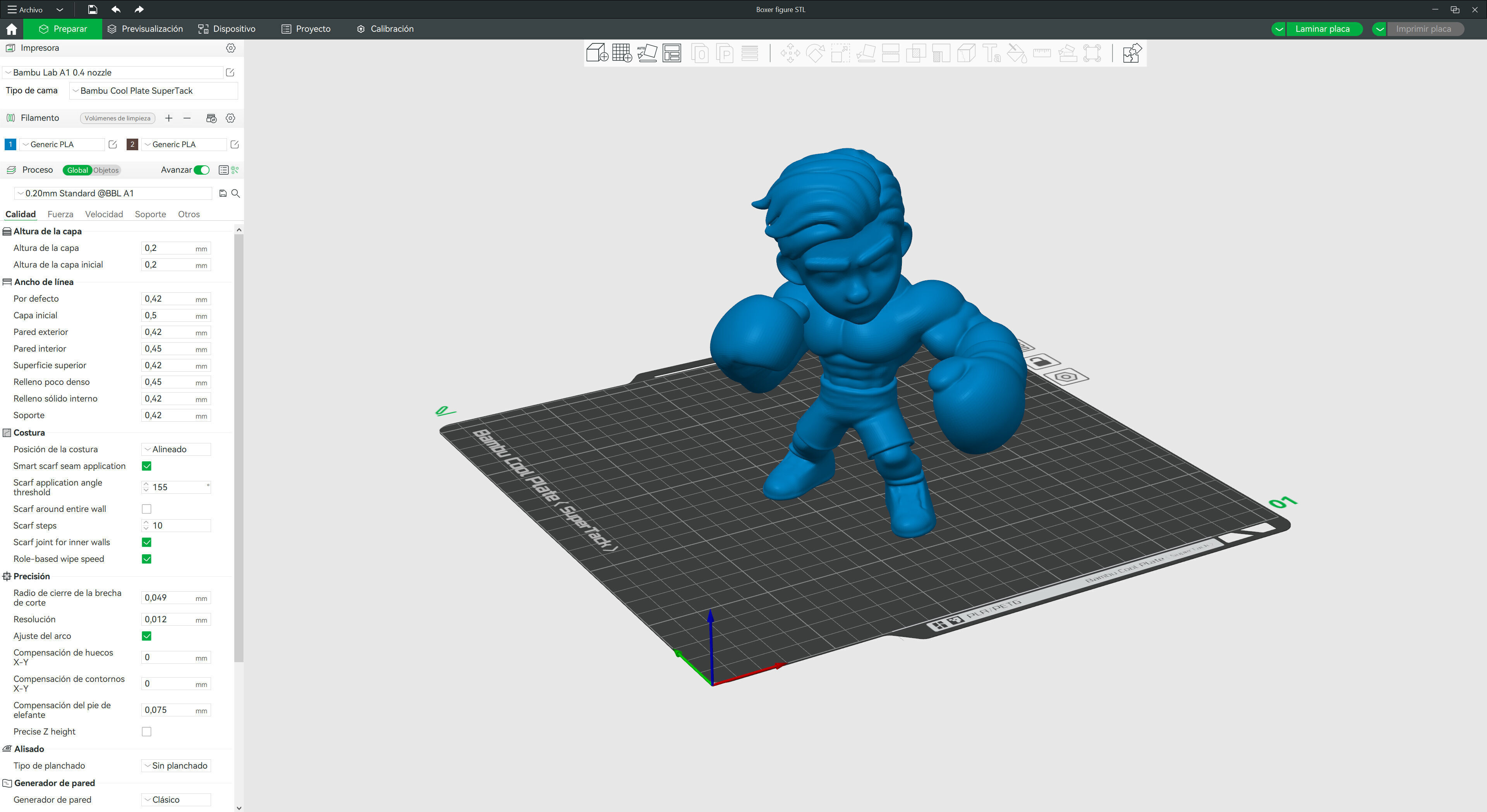Image resolution: width=1487 pixels, height=812 pixels.
Task: Click Volúmenes de limpieza button
Action: coord(118,118)
